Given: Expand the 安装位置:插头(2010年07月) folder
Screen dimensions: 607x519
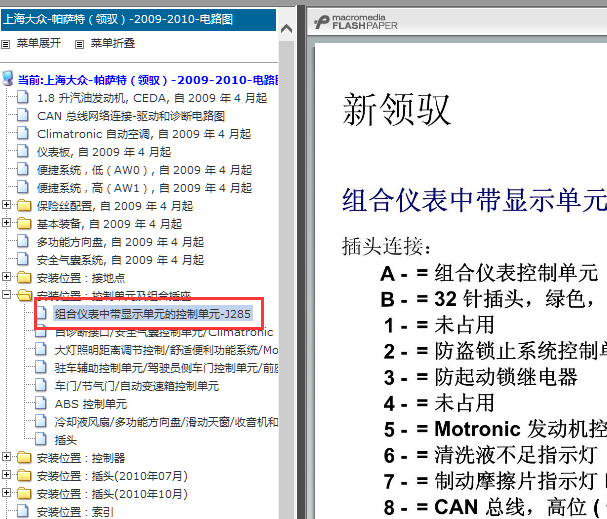Looking at the screenshot, I should (x=6, y=474).
